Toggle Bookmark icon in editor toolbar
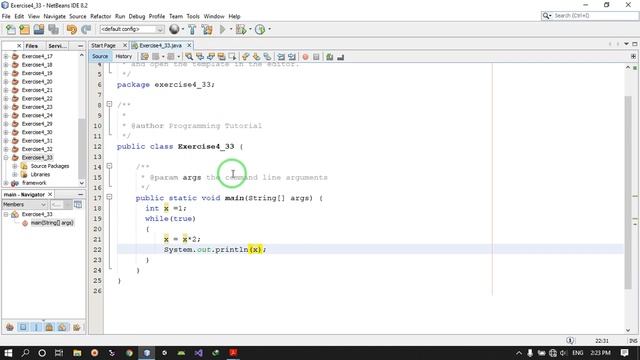Screen dimensions: 640x360 pyautogui.click(x=267, y=57)
